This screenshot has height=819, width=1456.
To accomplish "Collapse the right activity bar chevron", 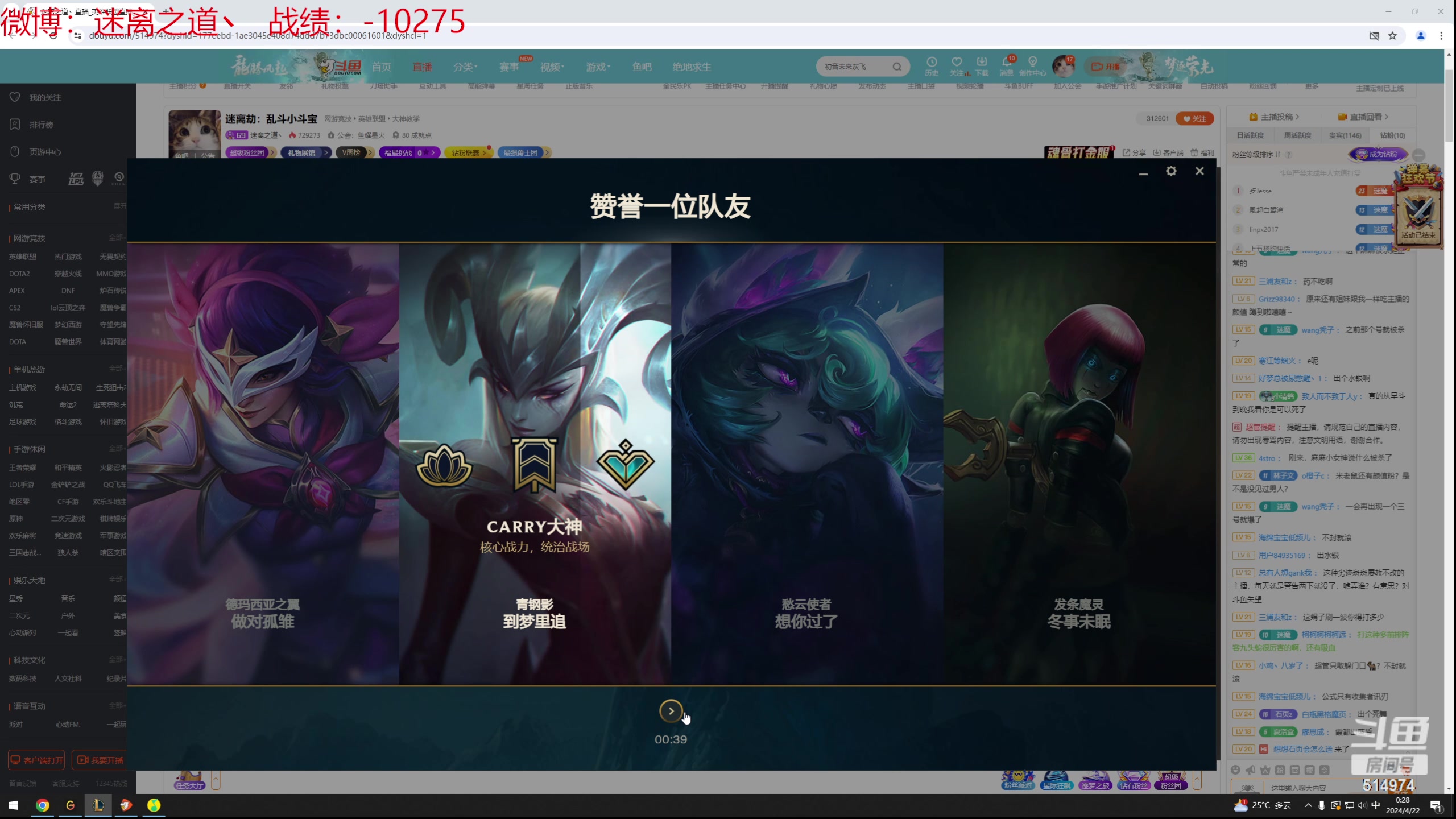I will [x=1197, y=780].
